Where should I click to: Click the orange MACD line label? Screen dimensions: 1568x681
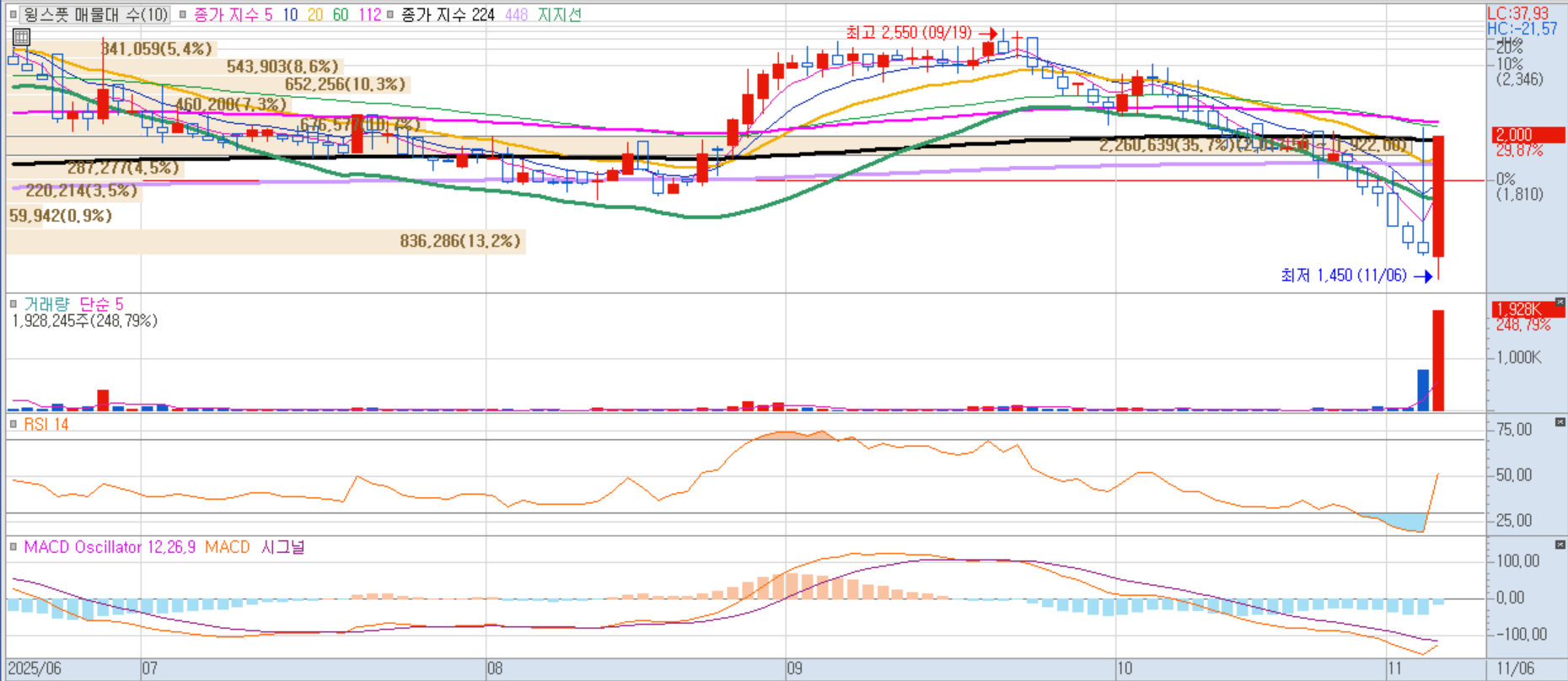[x=228, y=547]
